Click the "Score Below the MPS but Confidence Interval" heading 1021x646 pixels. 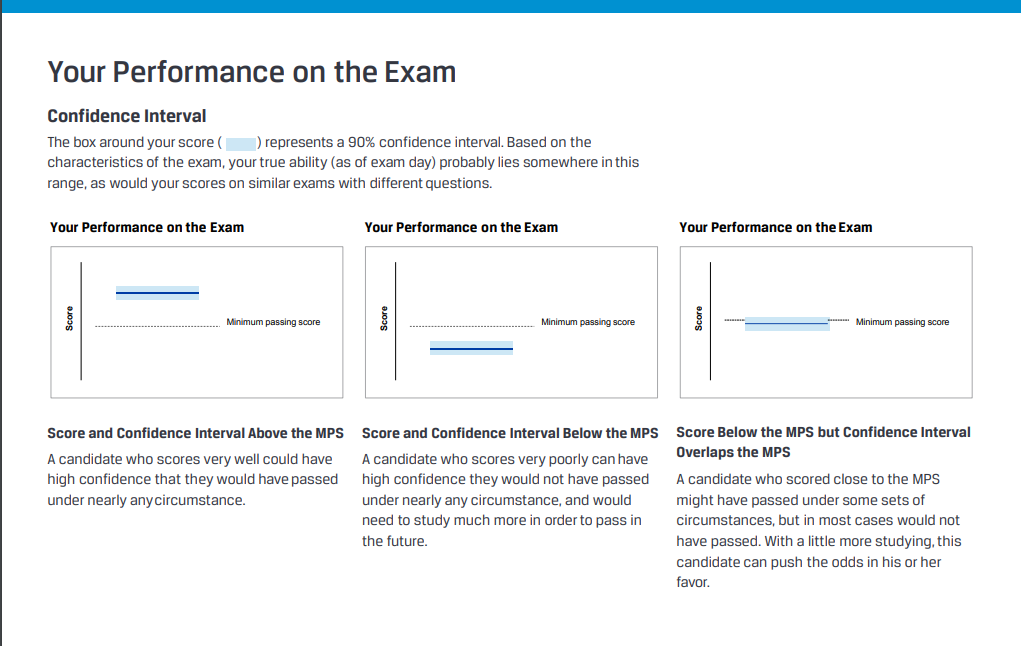(x=823, y=432)
